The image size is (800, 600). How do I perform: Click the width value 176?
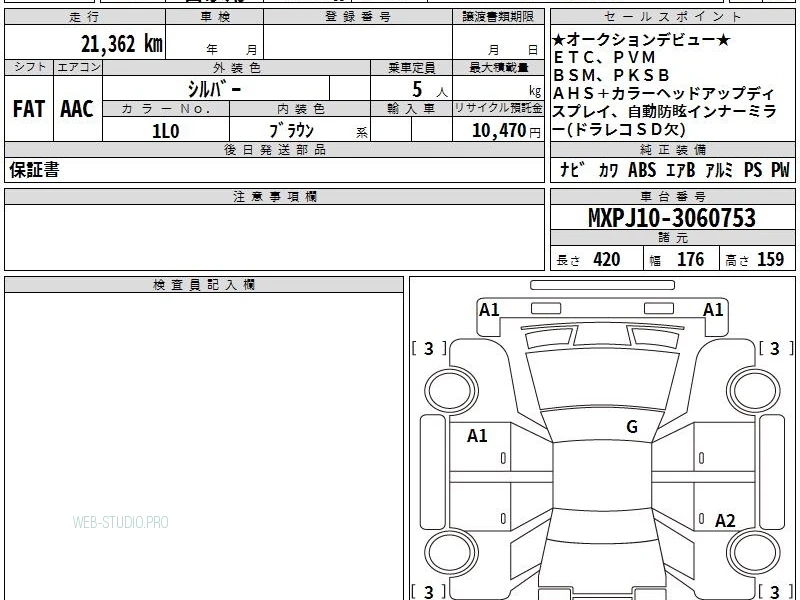pyautogui.click(x=691, y=260)
